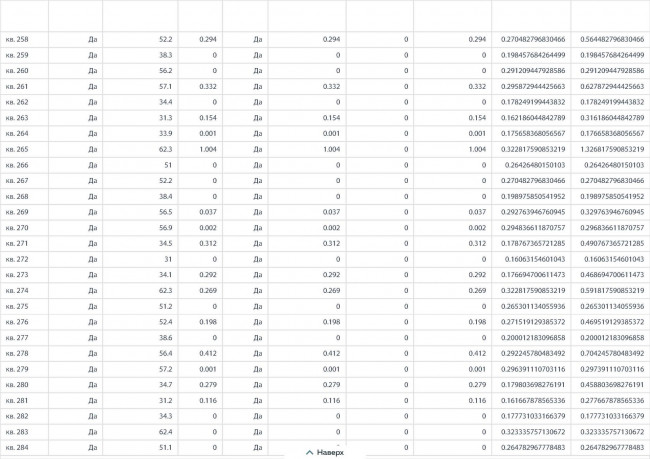This screenshot has height=459, width=650.
Task: Click area value 38.3 in row кв. 259
Action: pos(165,55)
